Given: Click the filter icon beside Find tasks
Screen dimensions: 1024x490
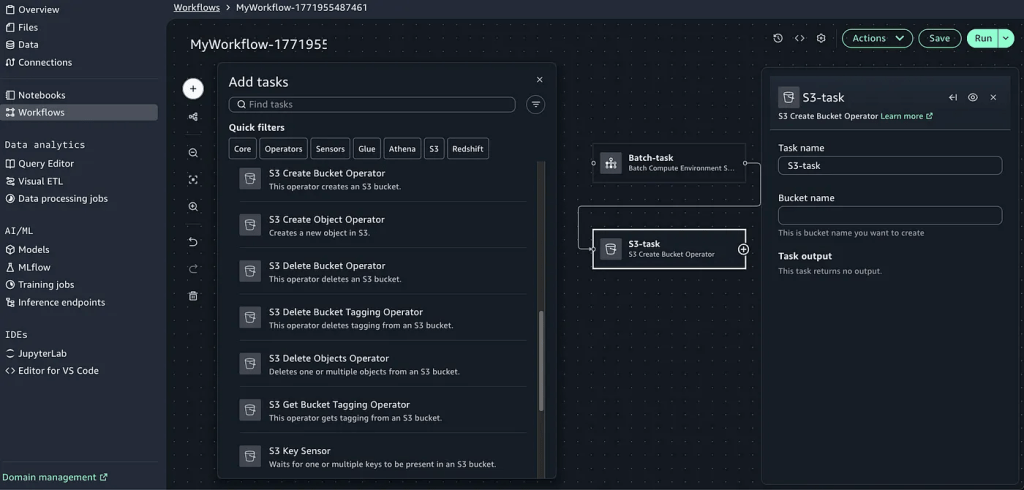Looking at the screenshot, I should pos(536,104).
